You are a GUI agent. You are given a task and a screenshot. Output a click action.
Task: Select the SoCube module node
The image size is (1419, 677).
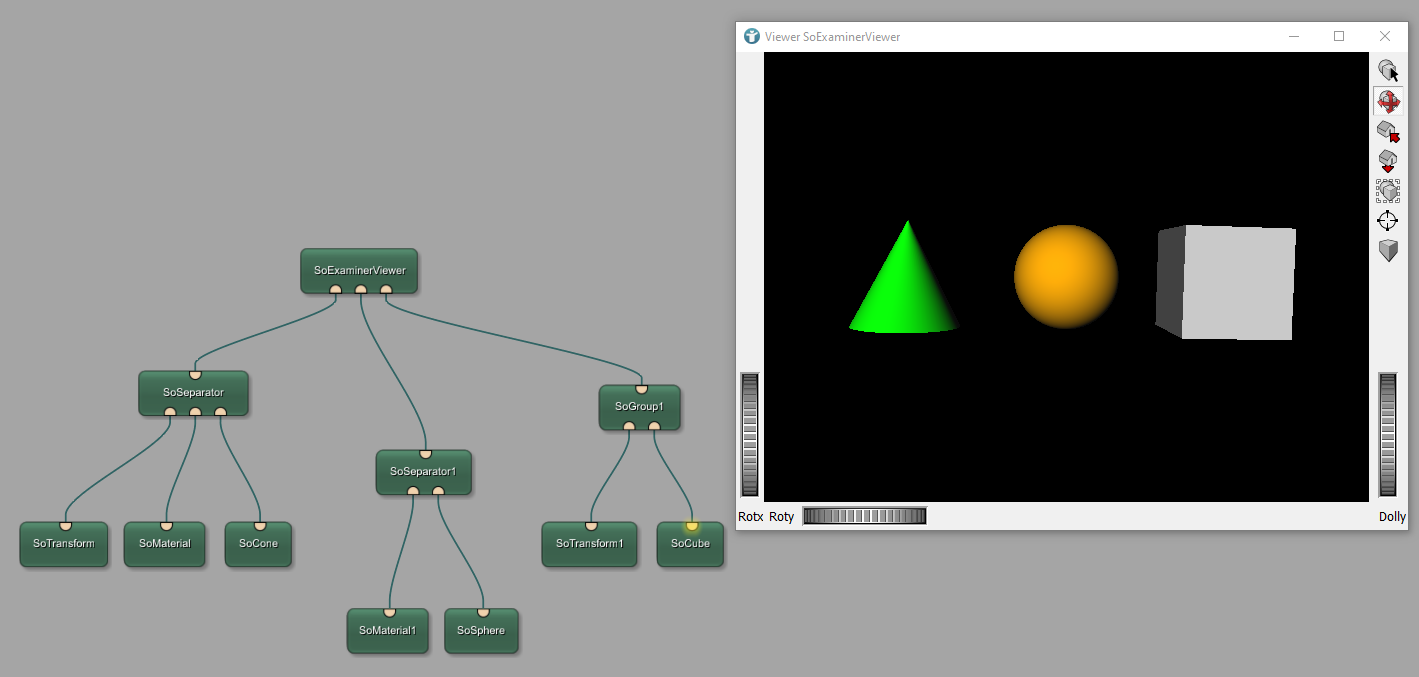pos(690,544)
